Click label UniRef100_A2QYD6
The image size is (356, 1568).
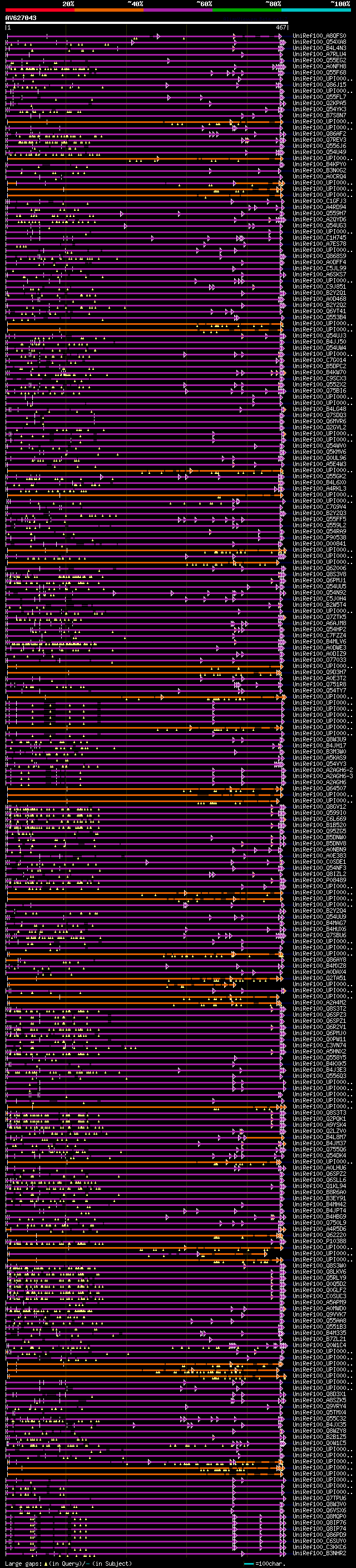(319, 219)
